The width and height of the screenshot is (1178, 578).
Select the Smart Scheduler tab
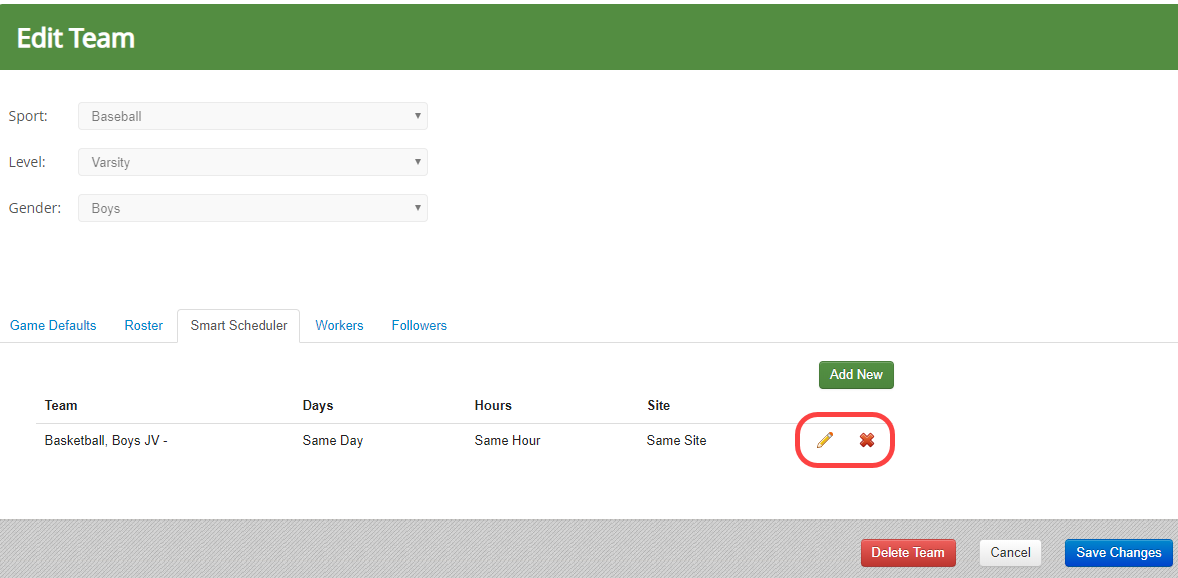click(238, 325)
